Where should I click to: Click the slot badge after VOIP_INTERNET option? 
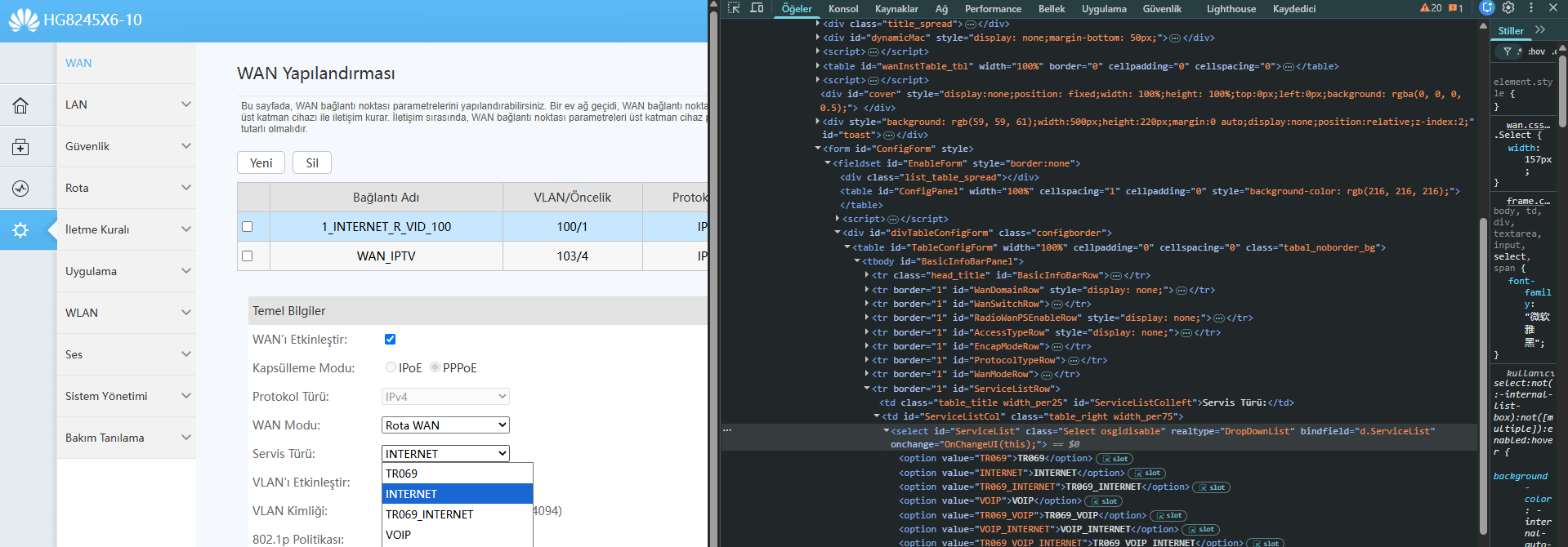click(x=1201, y=530)
